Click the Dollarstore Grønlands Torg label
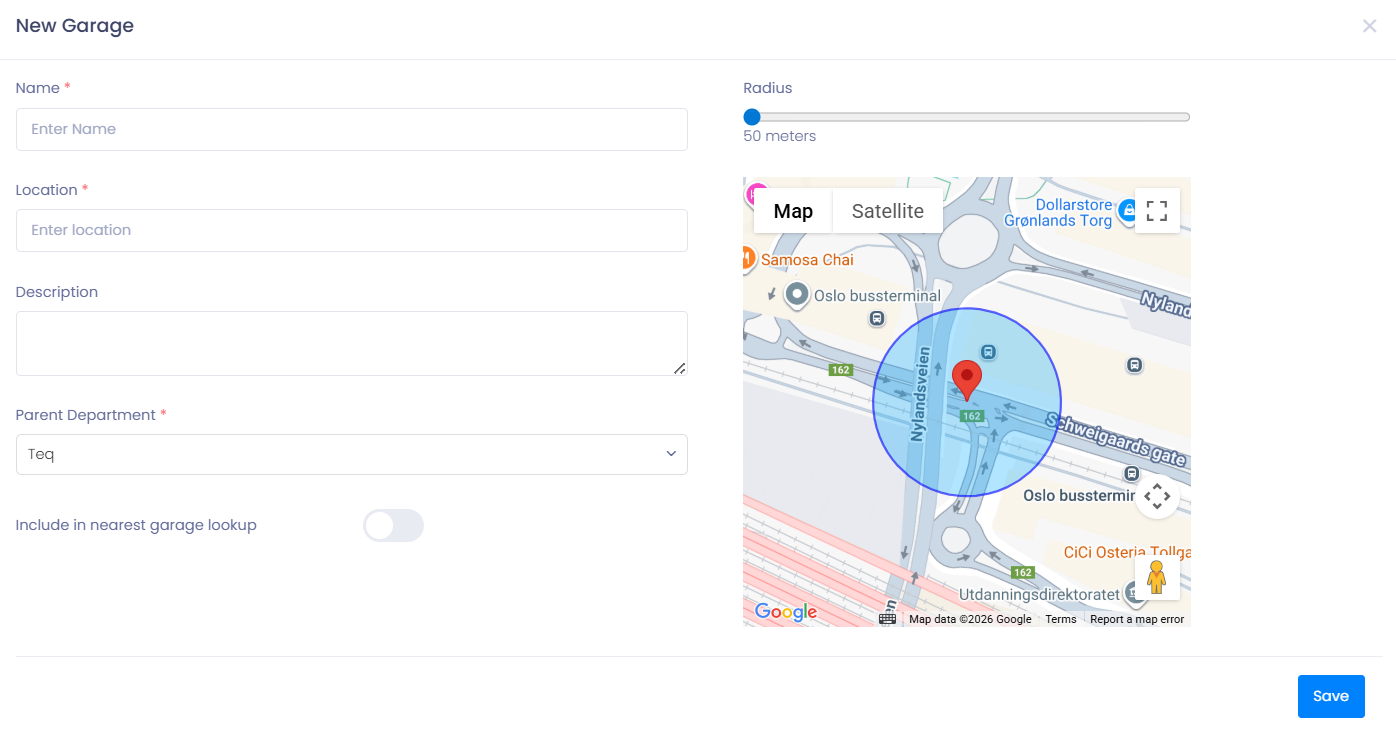Image resolution: width=1396 pixels, height=739 pixels. pos(1058,213)
